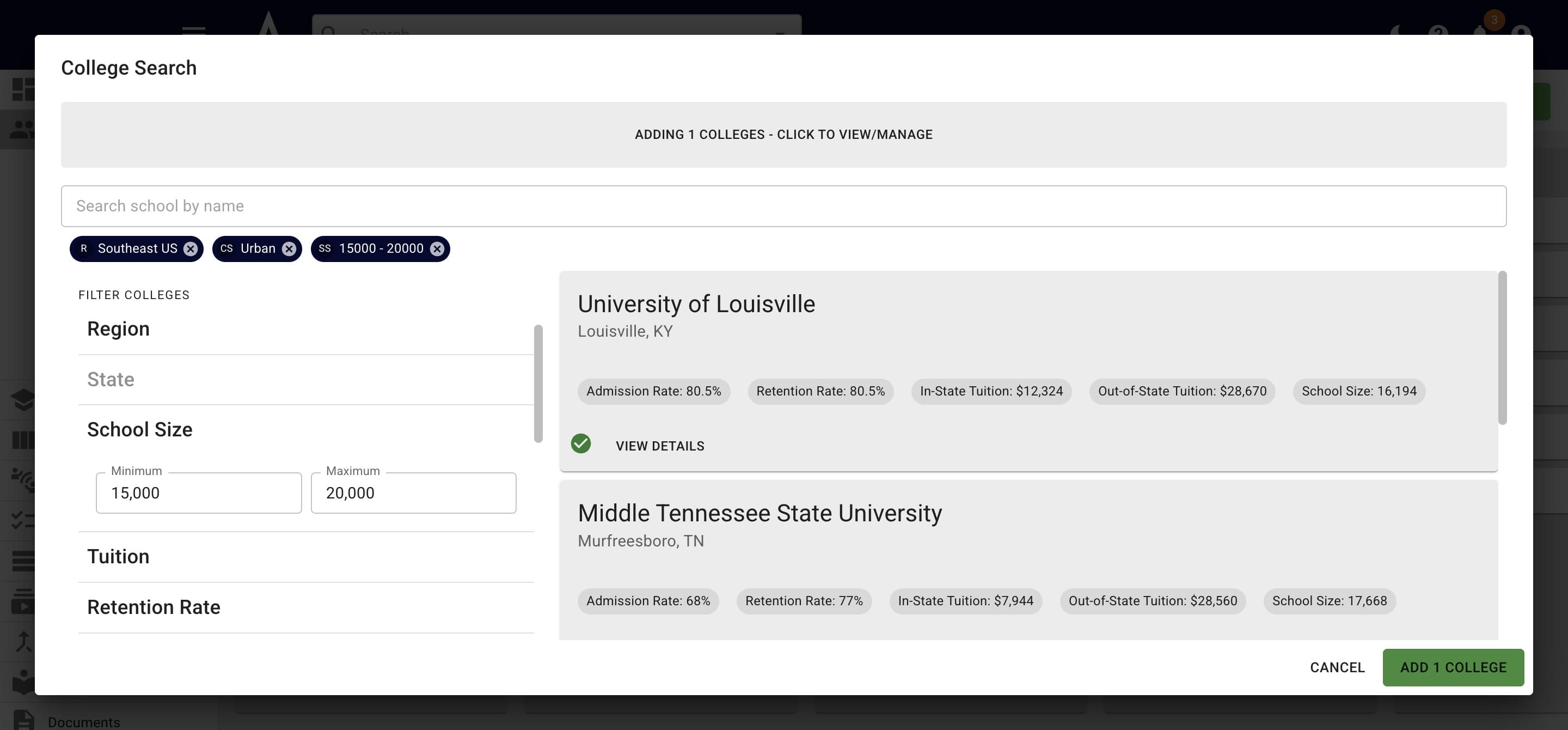The image size is (1568, 730).
Task: Click the filter panel scrollbar
Action: point(538,384)
